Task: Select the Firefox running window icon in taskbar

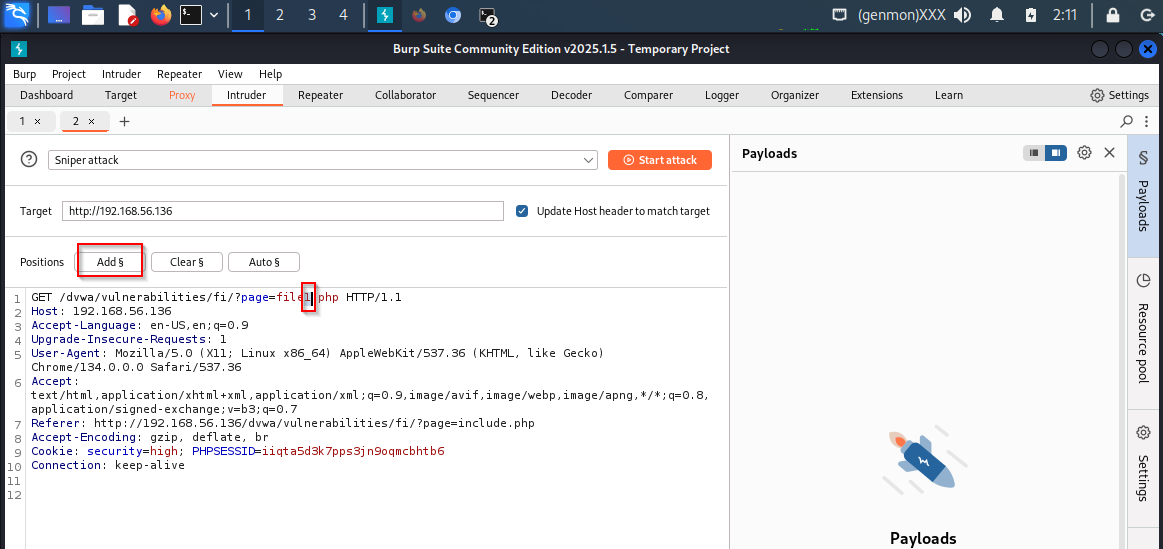Action: [x=420, y=15]
